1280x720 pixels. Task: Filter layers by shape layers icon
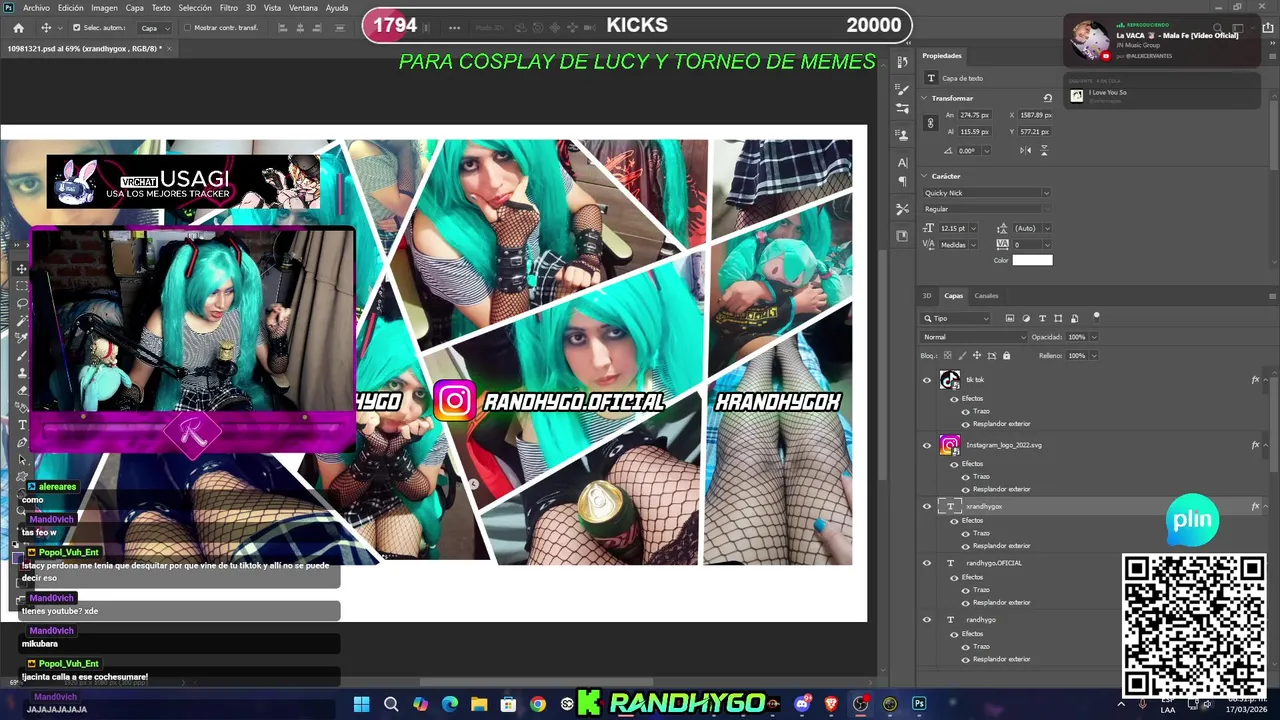(1058, 318)
